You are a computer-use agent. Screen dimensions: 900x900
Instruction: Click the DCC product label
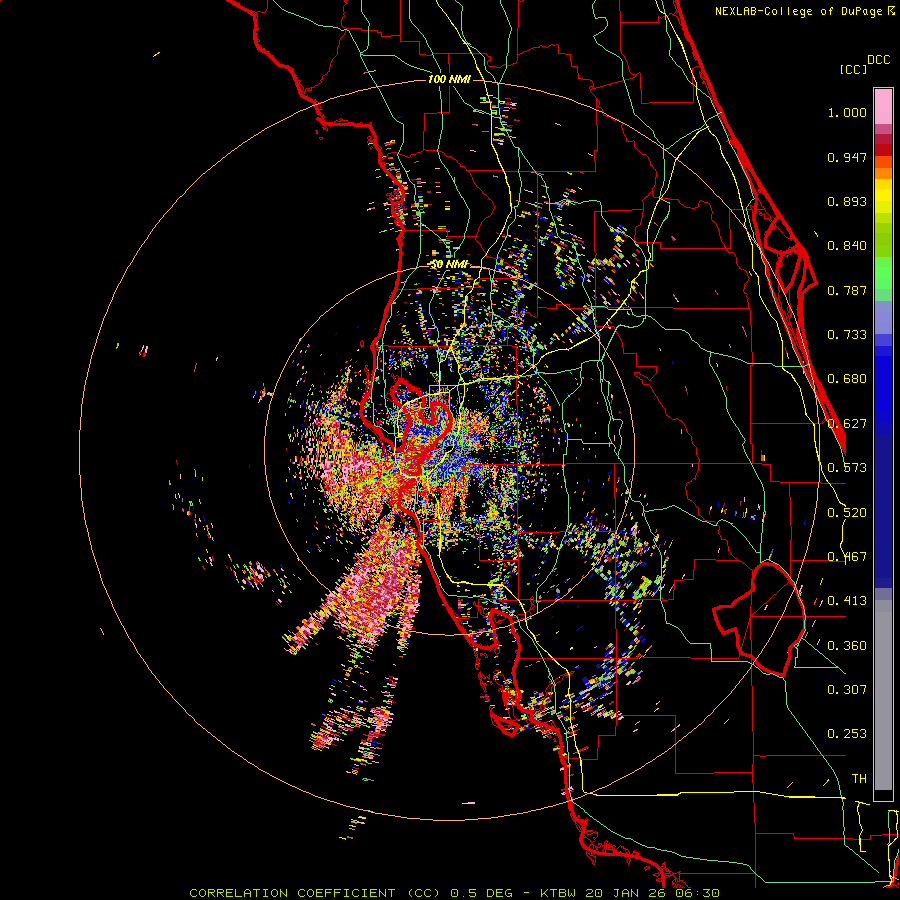point(878,60)
